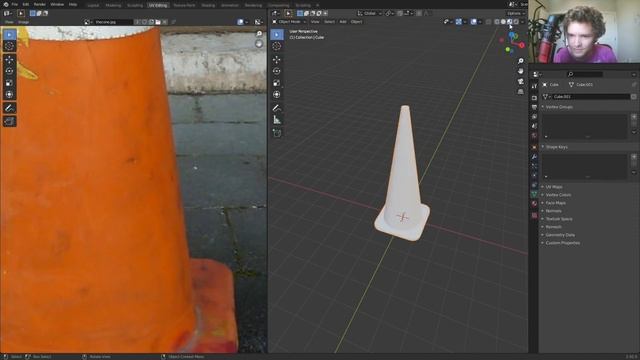
Task: Open the Output properties tab
Action: point(534,107)
